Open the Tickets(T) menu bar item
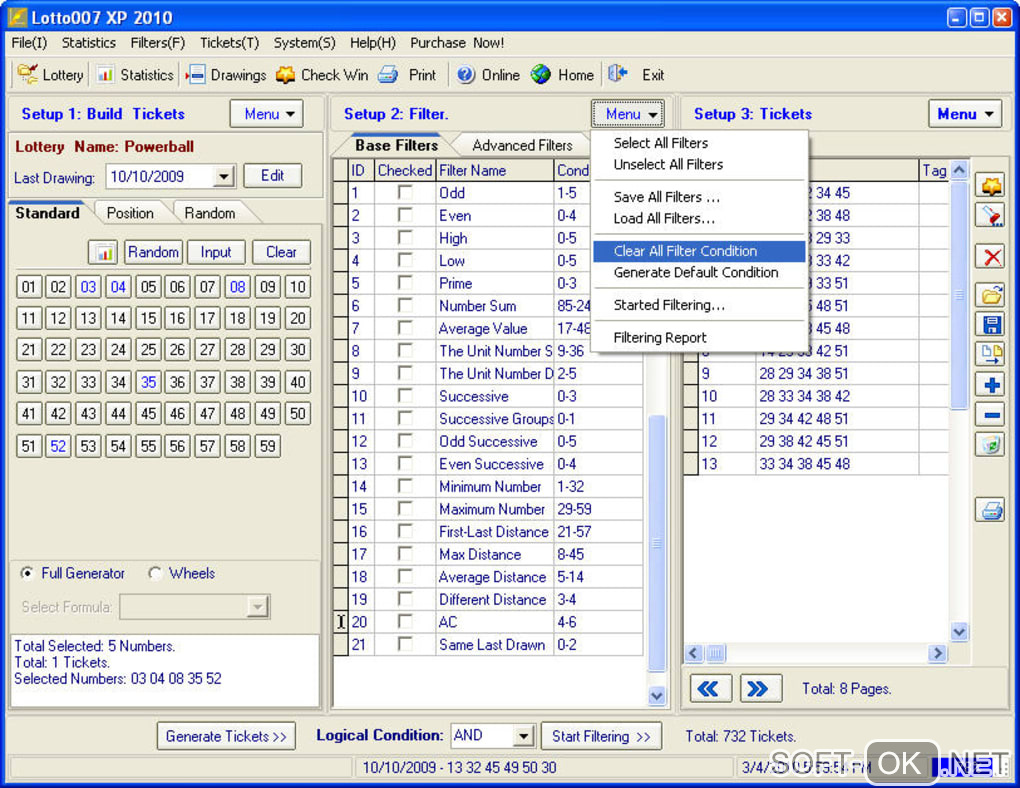The height and width of the screenshot is (788, 1020). pos(229,43)
